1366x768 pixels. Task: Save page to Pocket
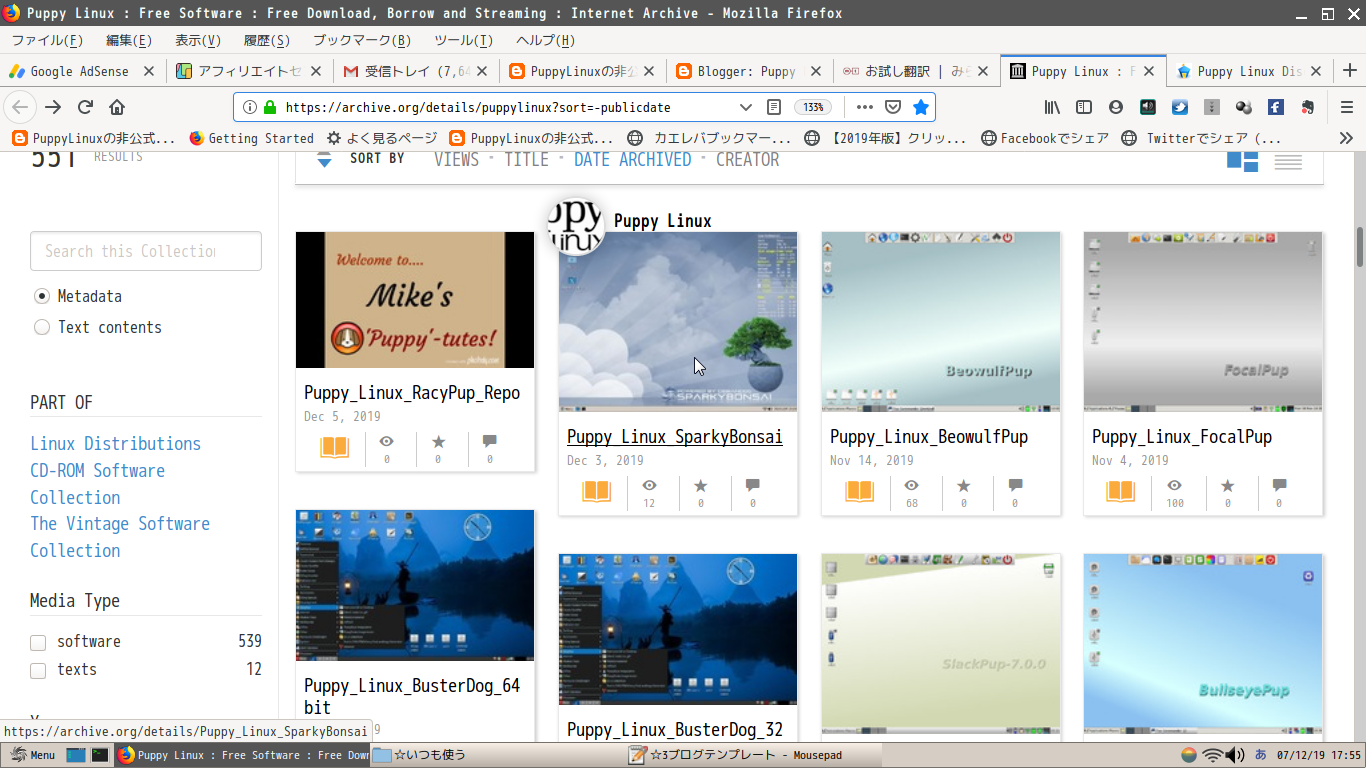click(893, 107)
